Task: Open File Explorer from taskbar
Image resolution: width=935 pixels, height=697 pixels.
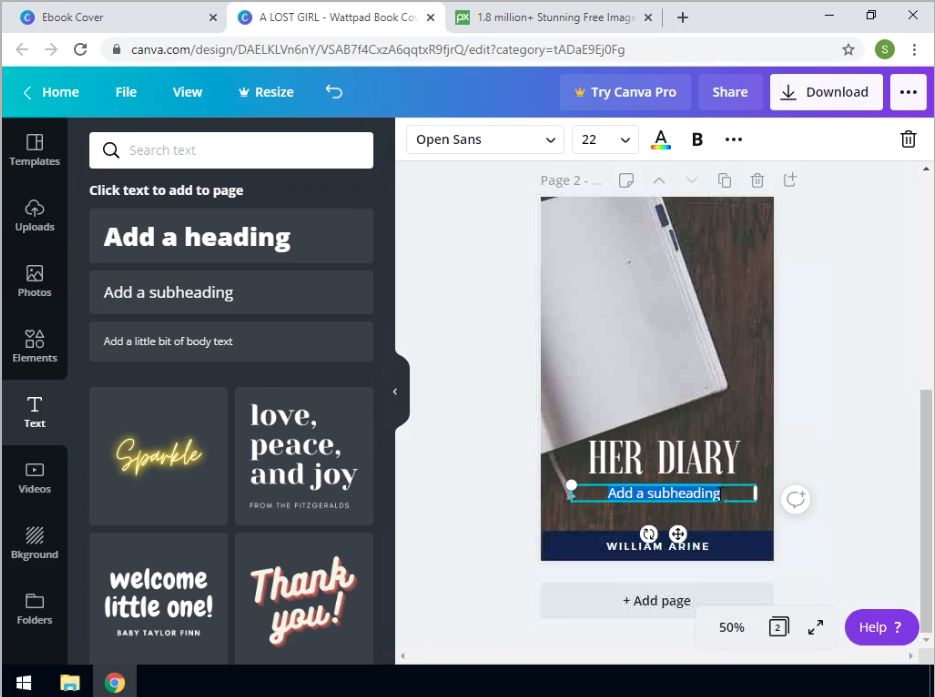Action: (70, 682)
